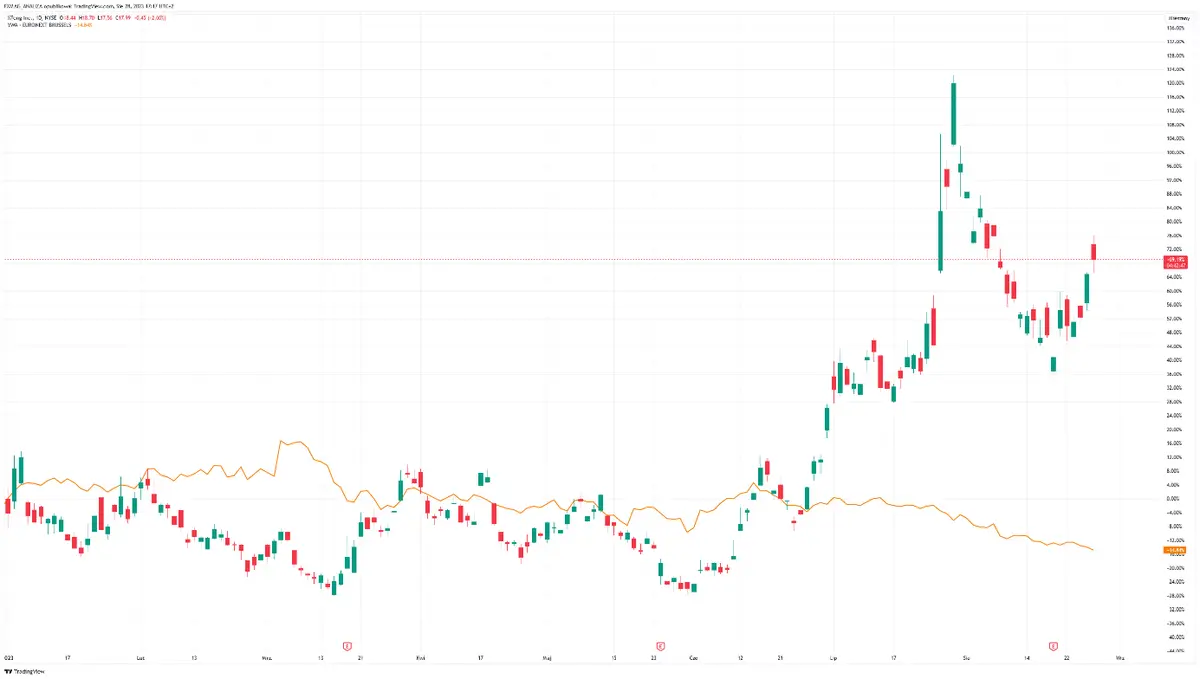The width and height of the screenshot is (1200, 679).
Task: Open the currency label atop the price scale
Action: pos(1176,18)
